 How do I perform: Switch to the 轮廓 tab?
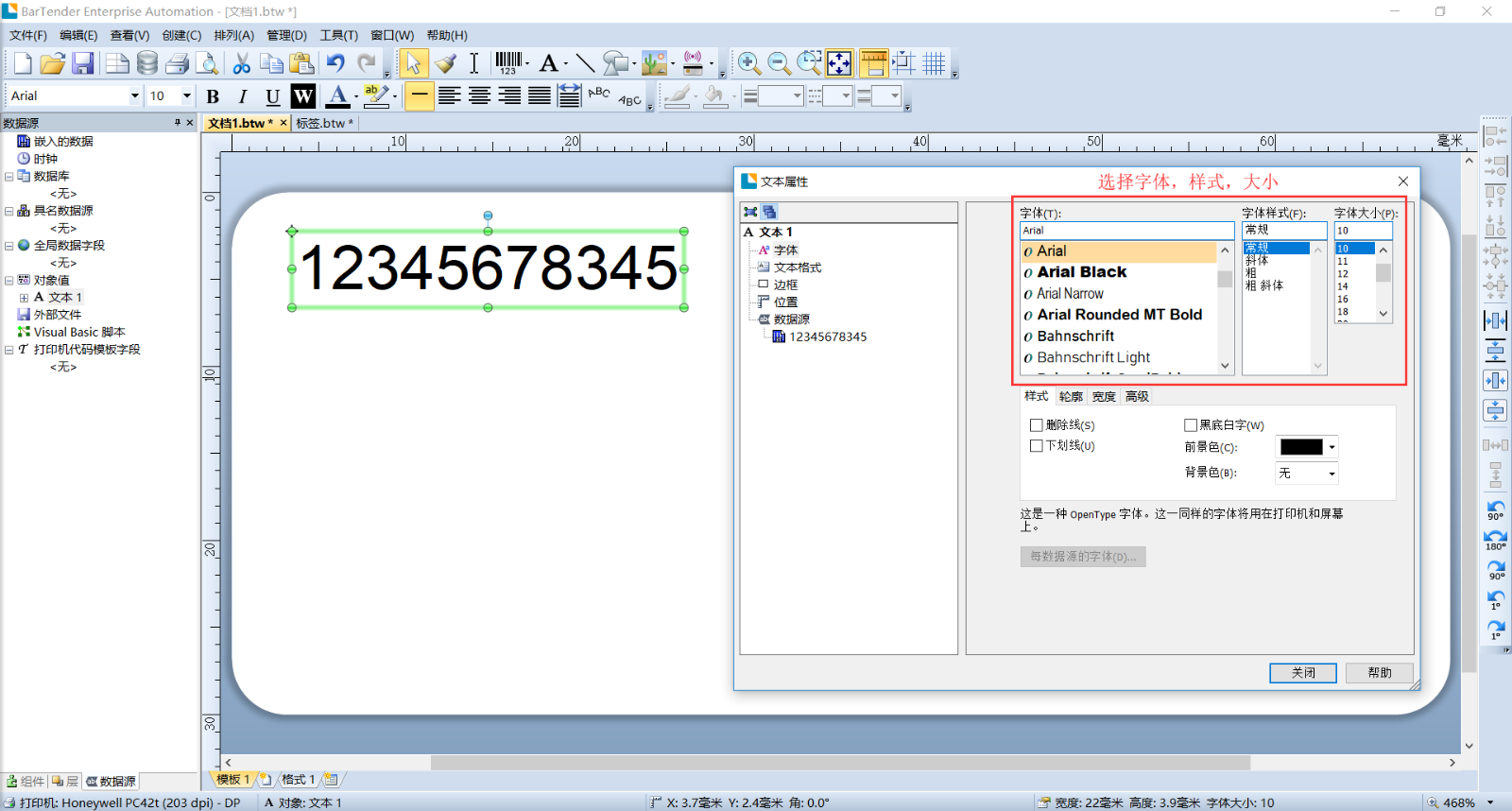tap(1071, 397)
